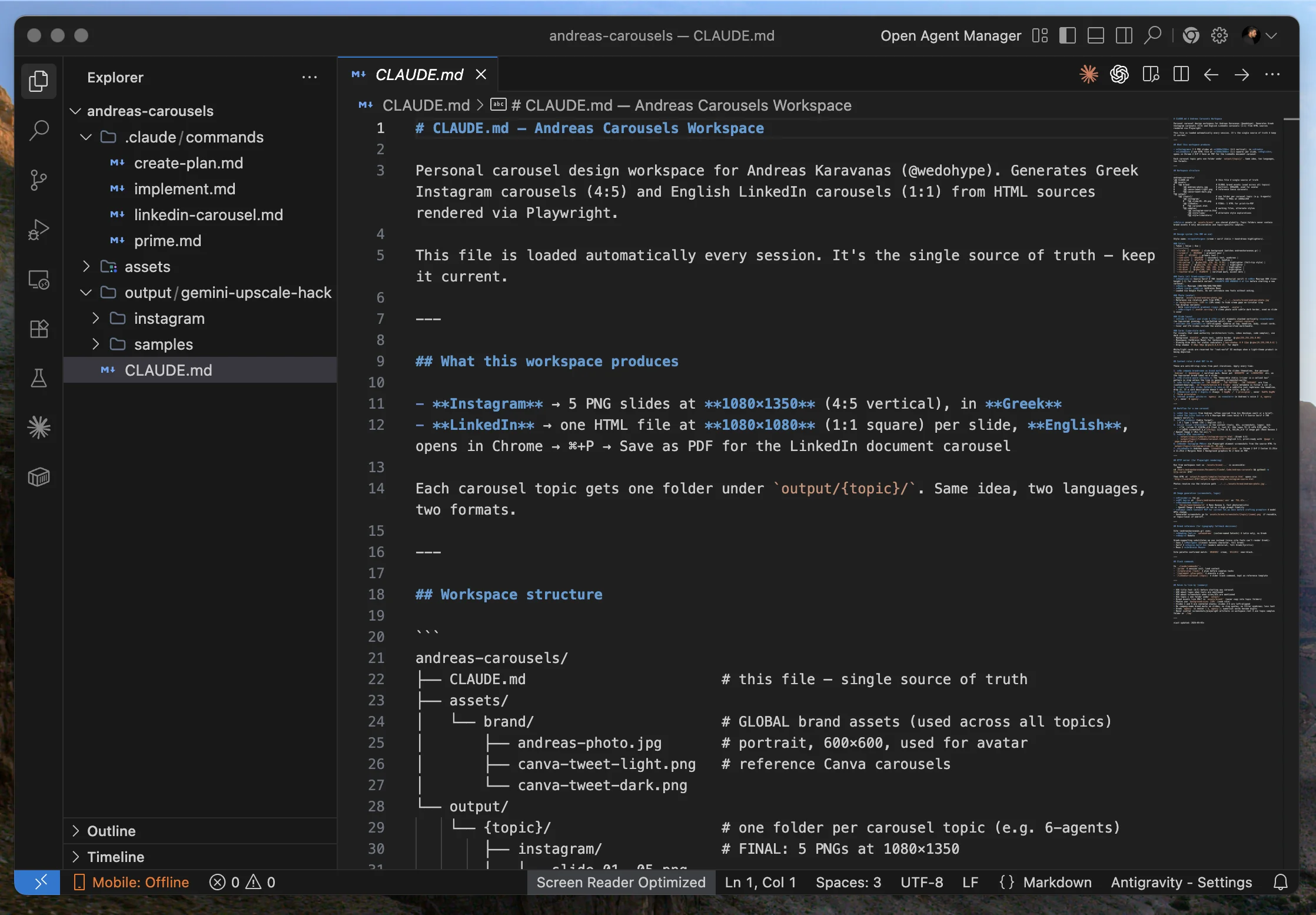The height and width of the screenshot is (915, 1316).
Task: Open Antigravity - Settings status item
Action: coord(1181,882)
